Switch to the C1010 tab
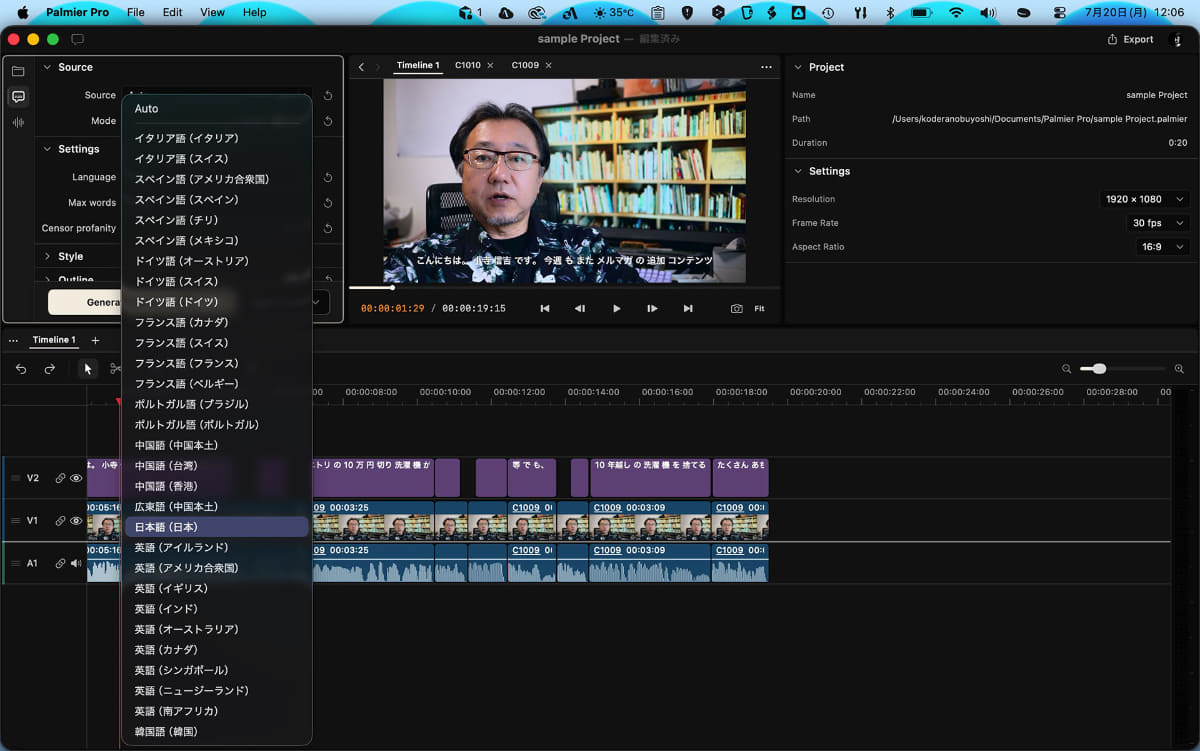 [x=467, y=65]
